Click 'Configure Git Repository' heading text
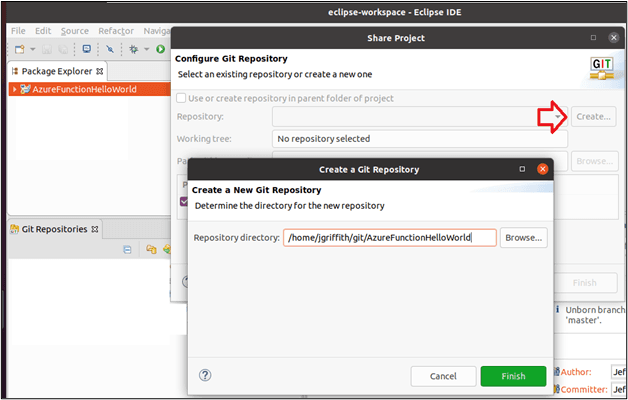628x400 pixels. [x=231, y=59]
